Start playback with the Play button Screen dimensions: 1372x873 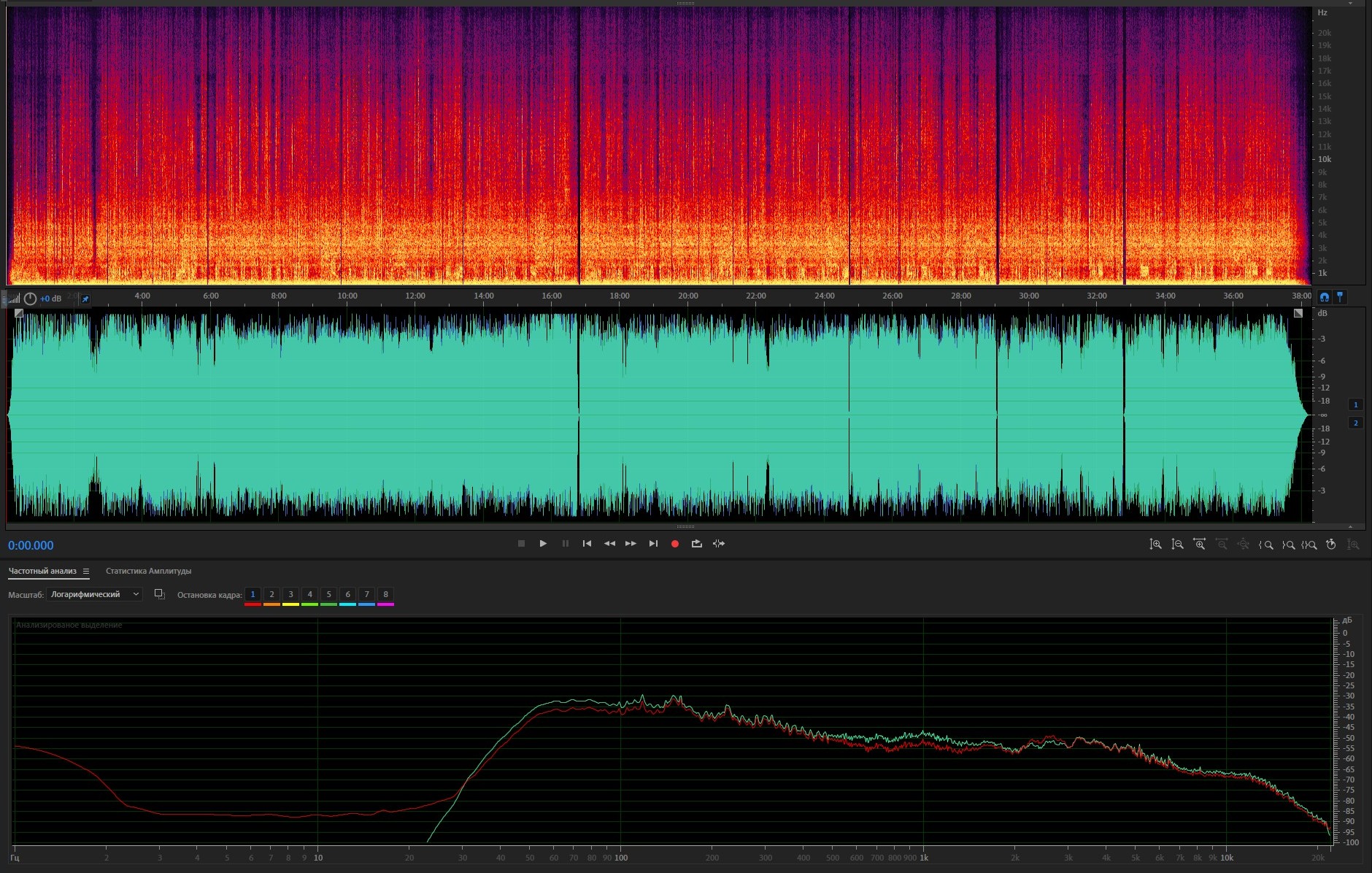pyautogui.click(x=543, y=544)
